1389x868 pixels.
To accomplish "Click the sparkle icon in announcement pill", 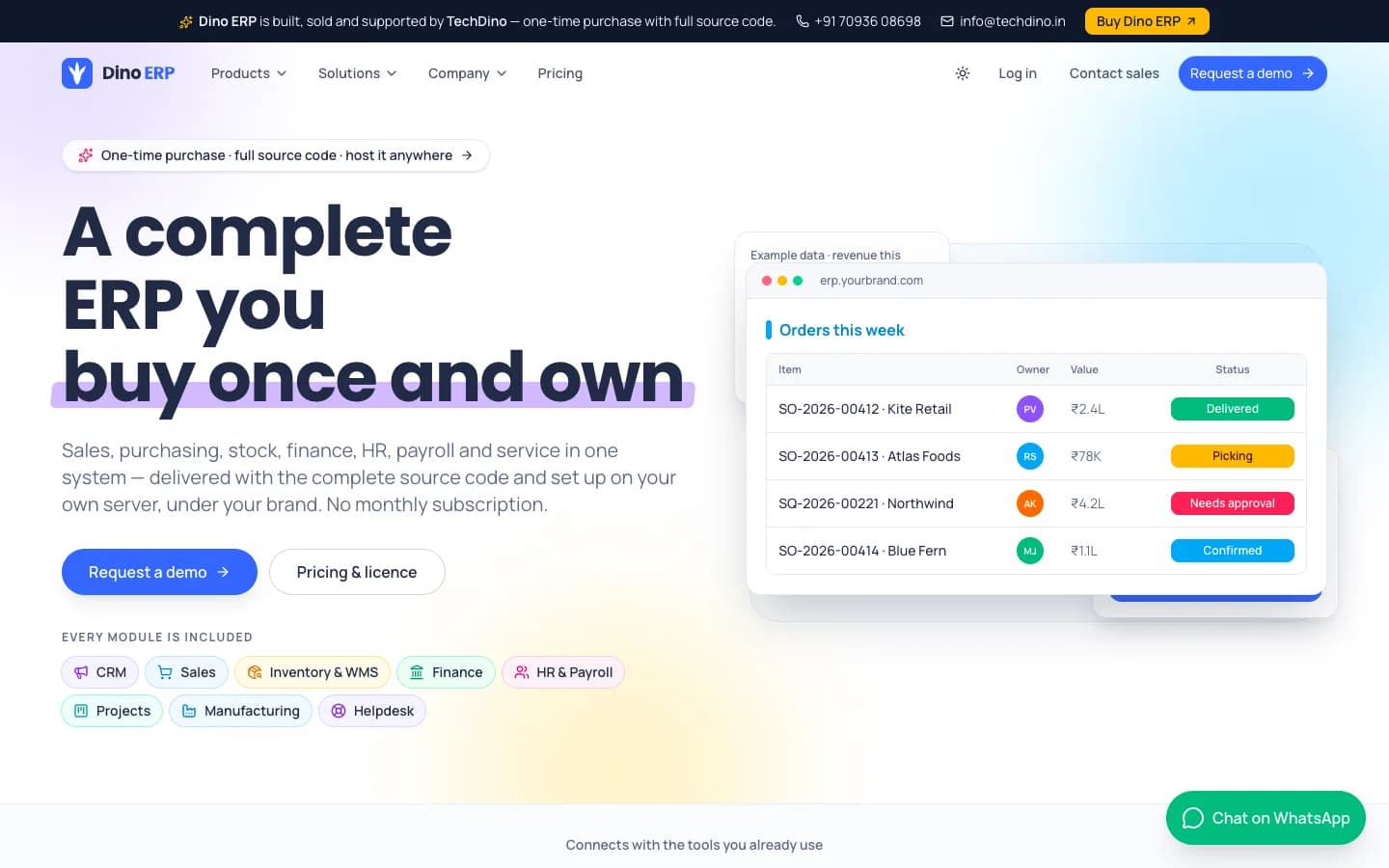I will (x=86, y=155).
